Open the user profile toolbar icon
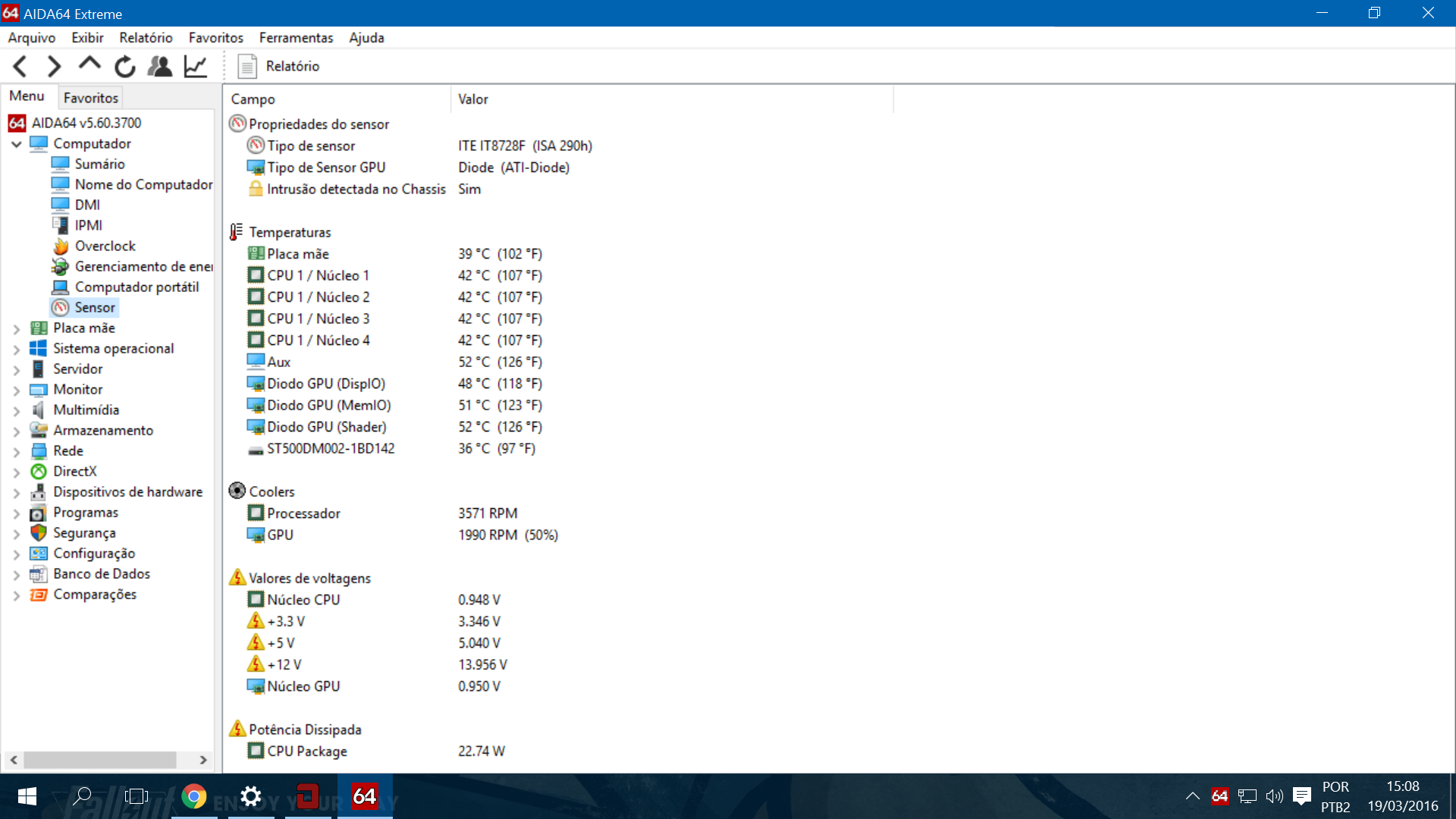The height and width of the screenshot is (819, 1456). [x=160, y=67]
